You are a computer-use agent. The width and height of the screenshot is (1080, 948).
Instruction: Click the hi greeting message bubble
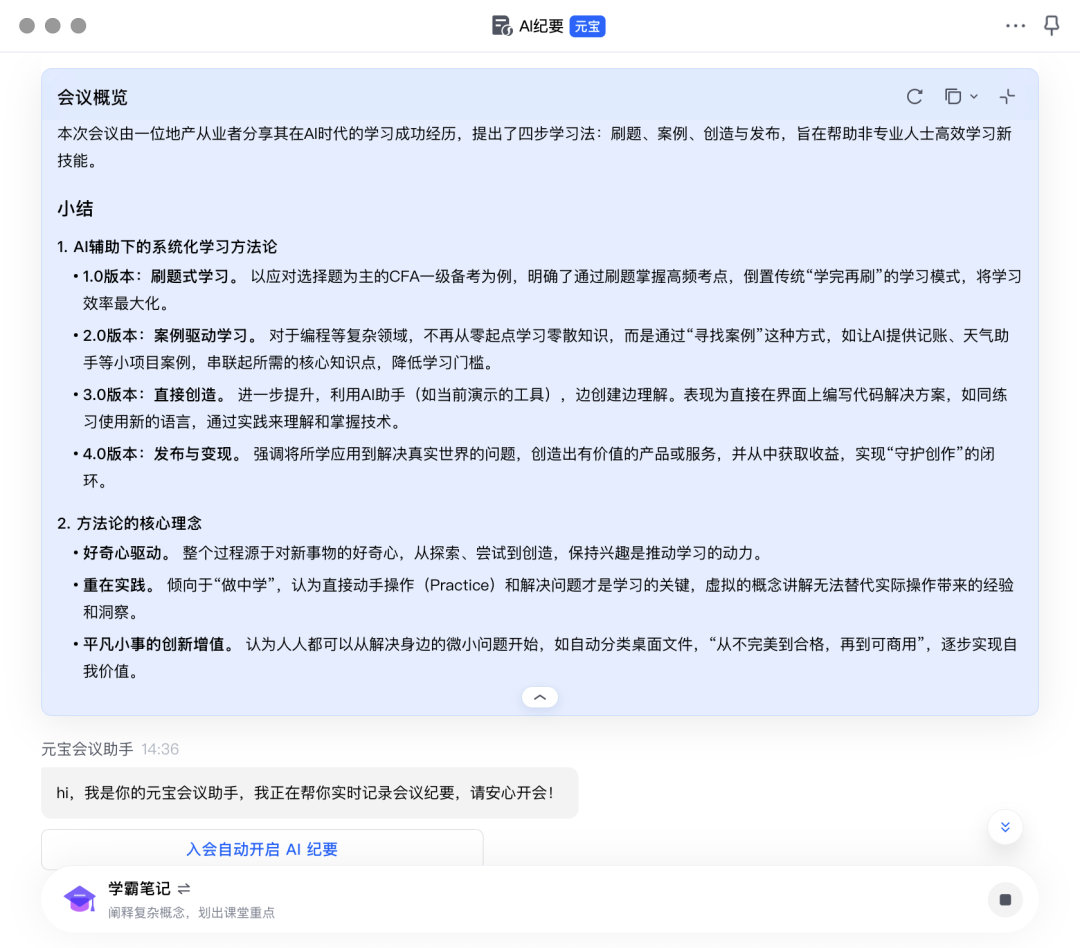click(310, 793)
